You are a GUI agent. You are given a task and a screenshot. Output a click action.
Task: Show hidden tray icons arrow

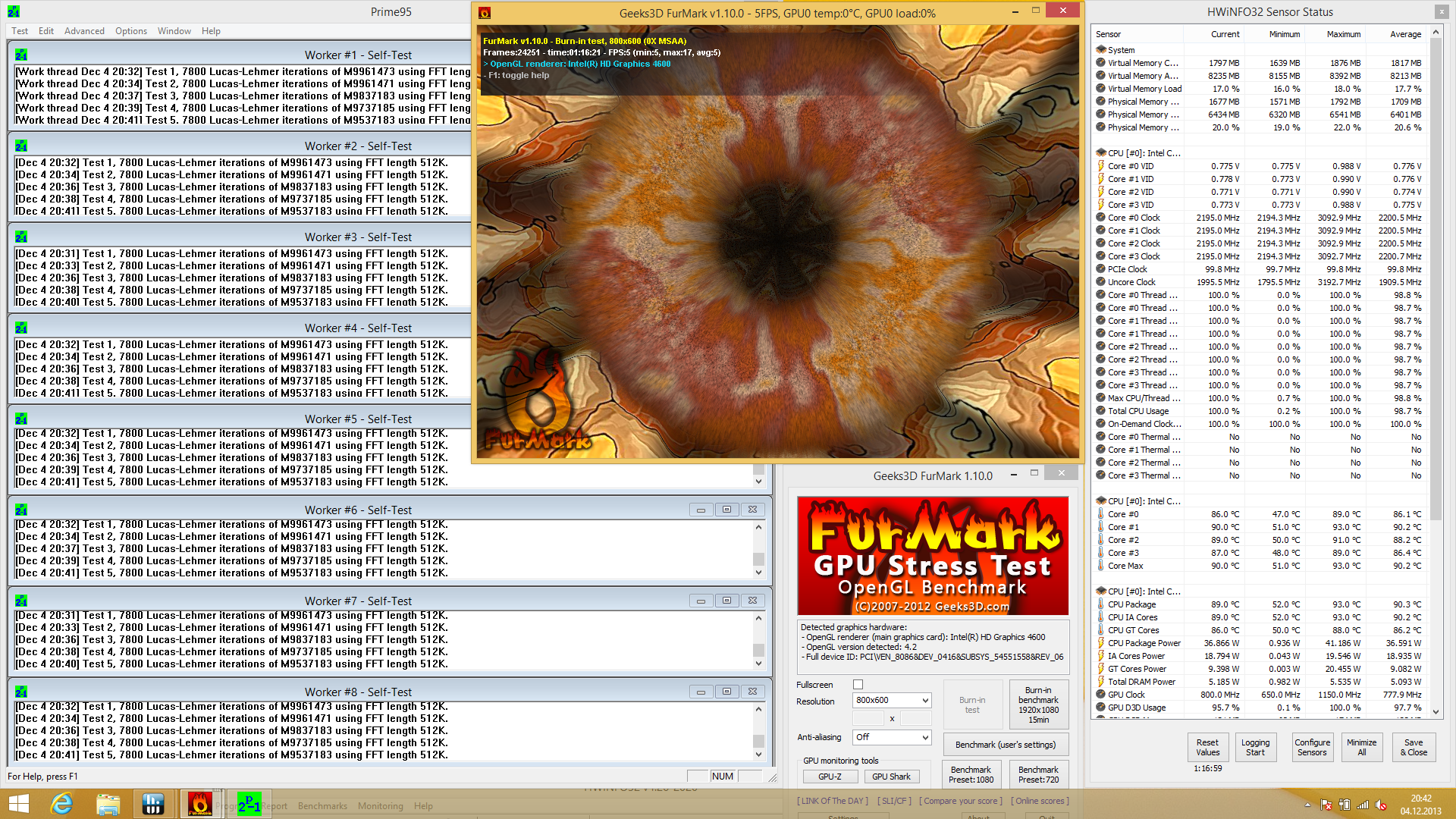click(x=1307, y=805)
